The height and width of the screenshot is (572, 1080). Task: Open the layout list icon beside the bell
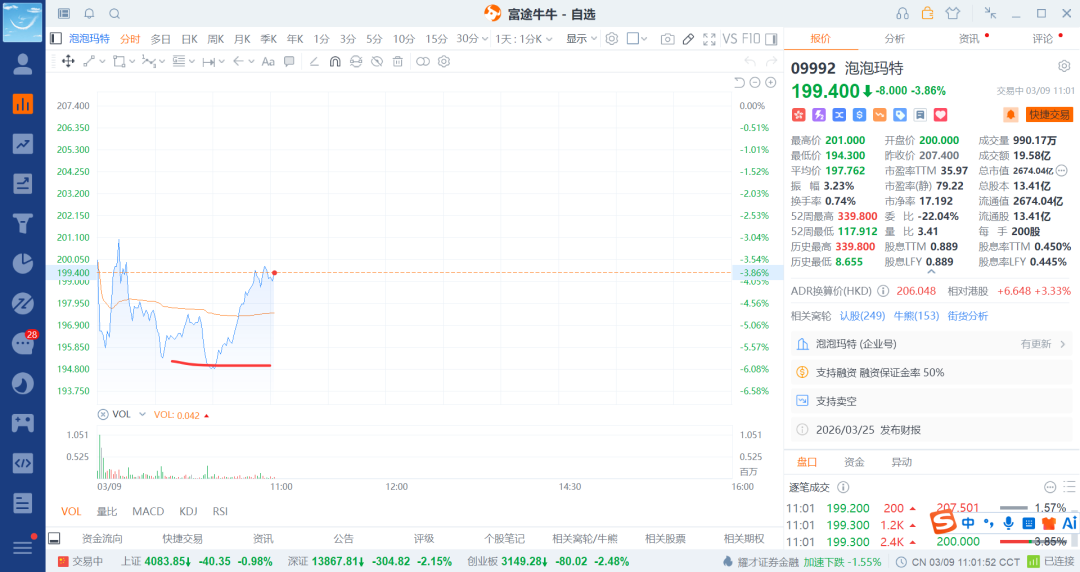click(64, 14)
